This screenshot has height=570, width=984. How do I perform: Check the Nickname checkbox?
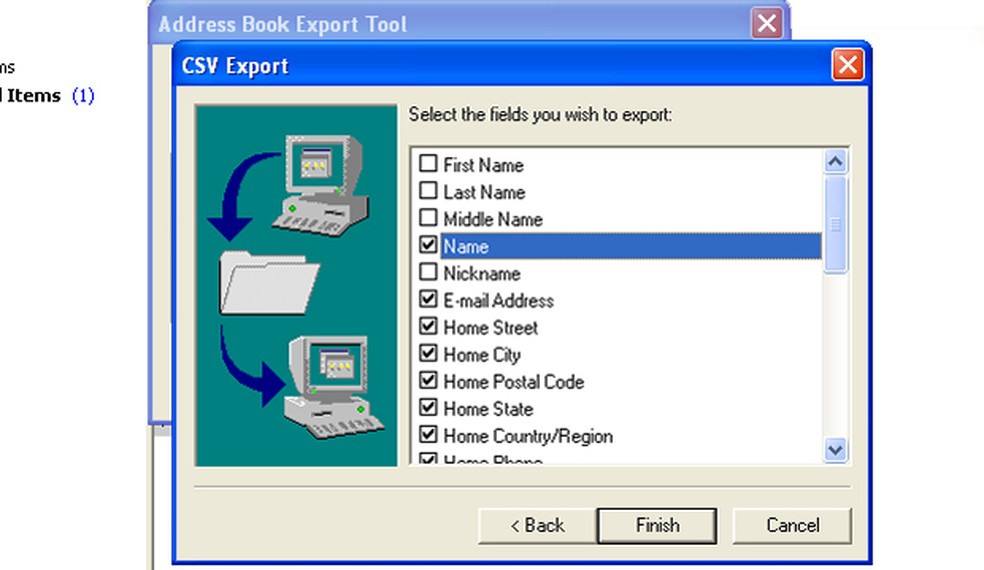[x=428, y=272]
